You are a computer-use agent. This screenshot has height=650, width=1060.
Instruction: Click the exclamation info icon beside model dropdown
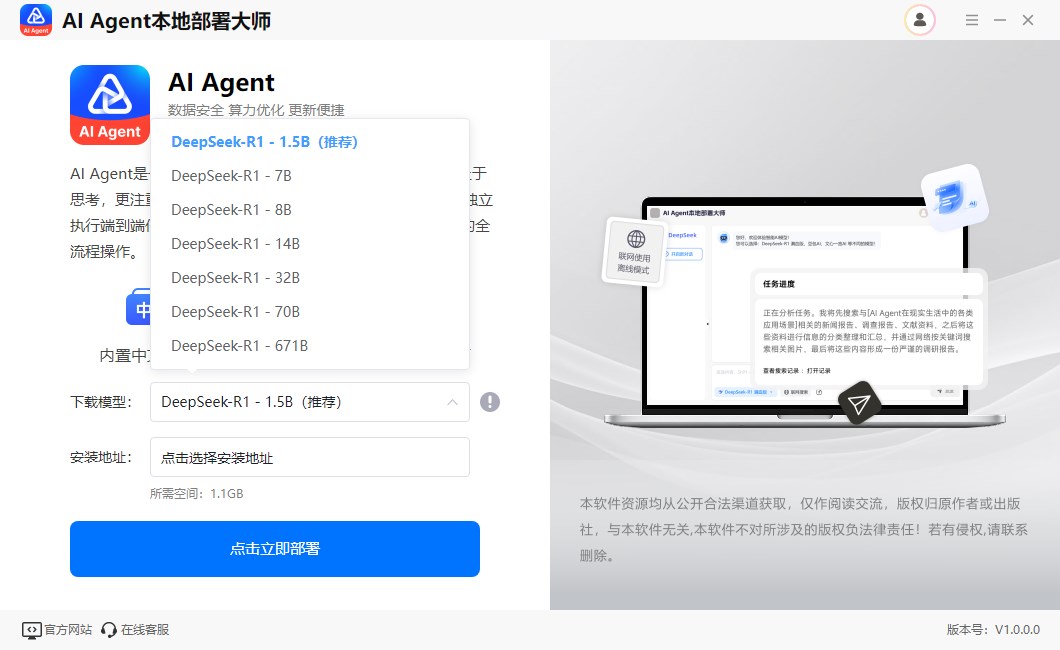pos(489,402)
